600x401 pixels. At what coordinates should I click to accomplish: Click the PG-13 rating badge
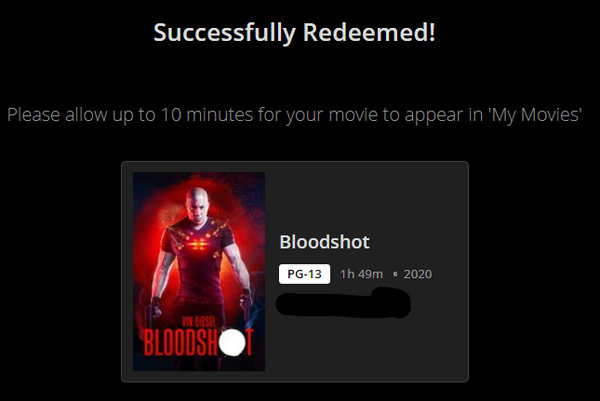(304, 274)
